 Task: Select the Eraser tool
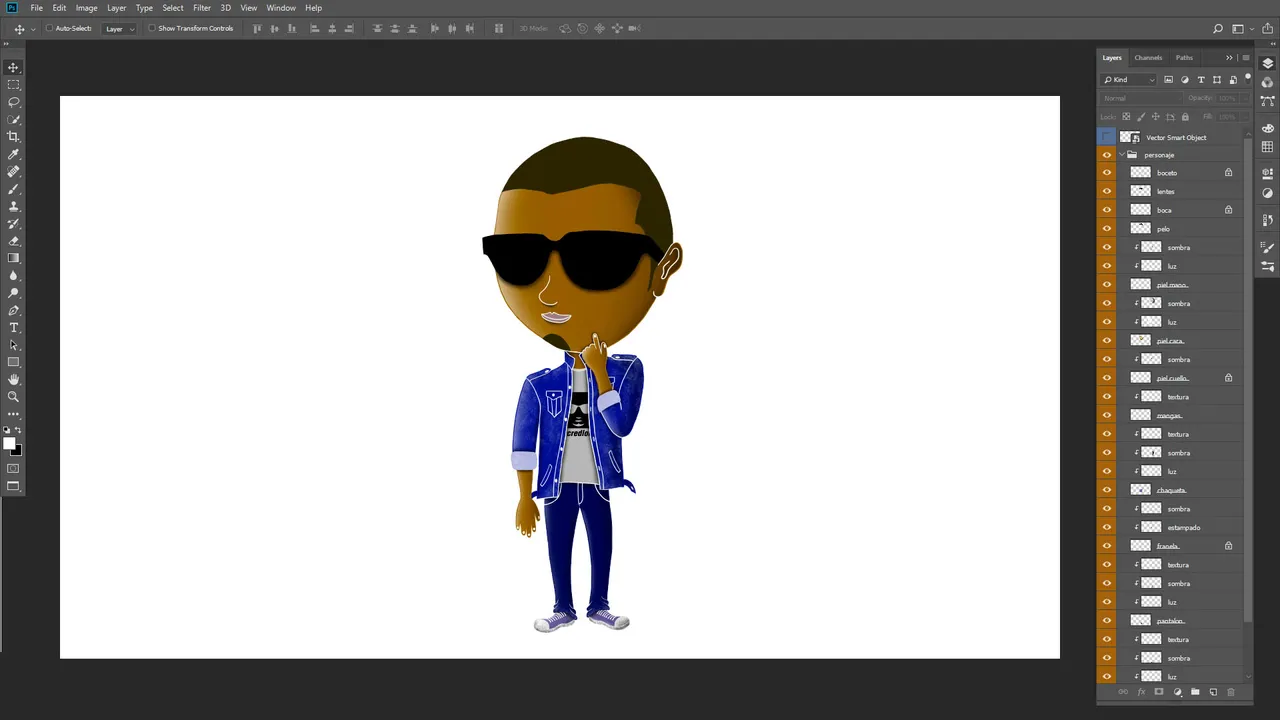click(x=13, y=241)
